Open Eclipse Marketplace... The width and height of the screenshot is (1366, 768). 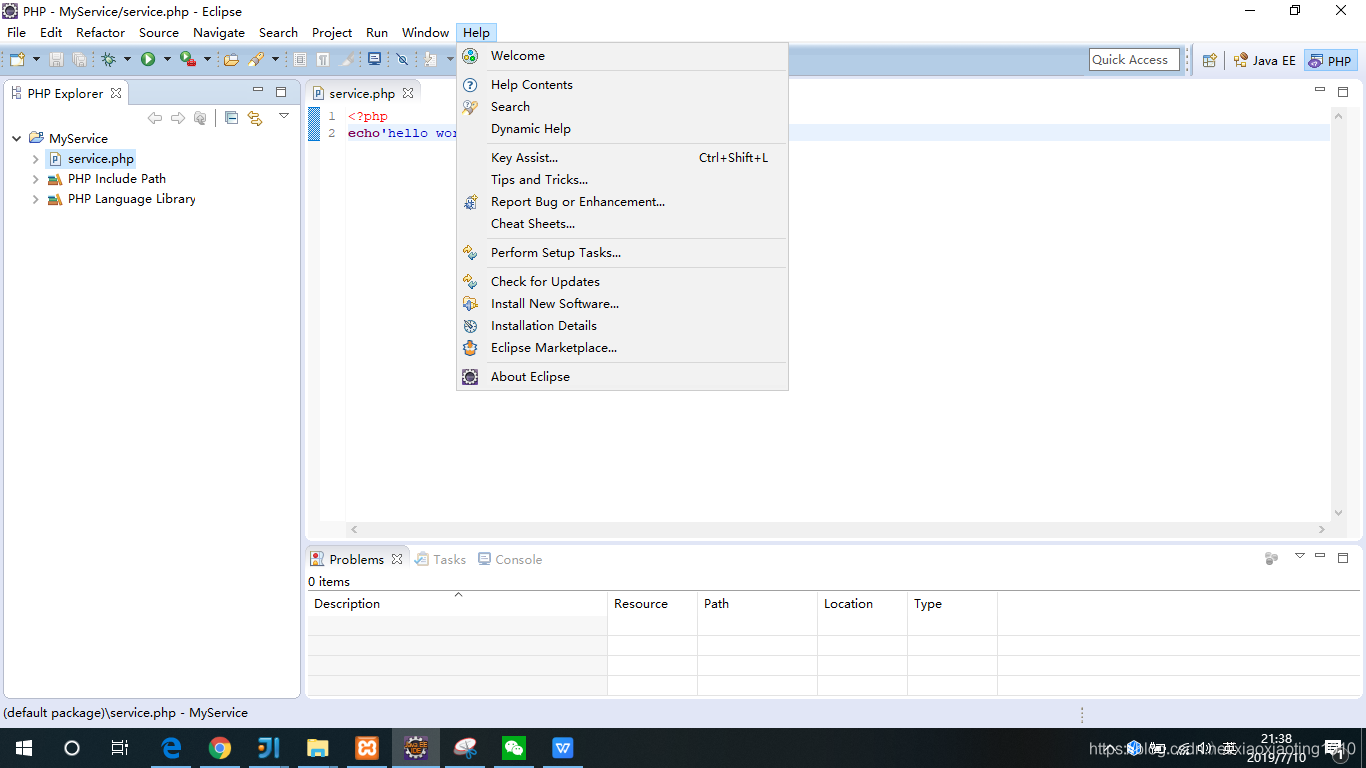tap(622, 348)
